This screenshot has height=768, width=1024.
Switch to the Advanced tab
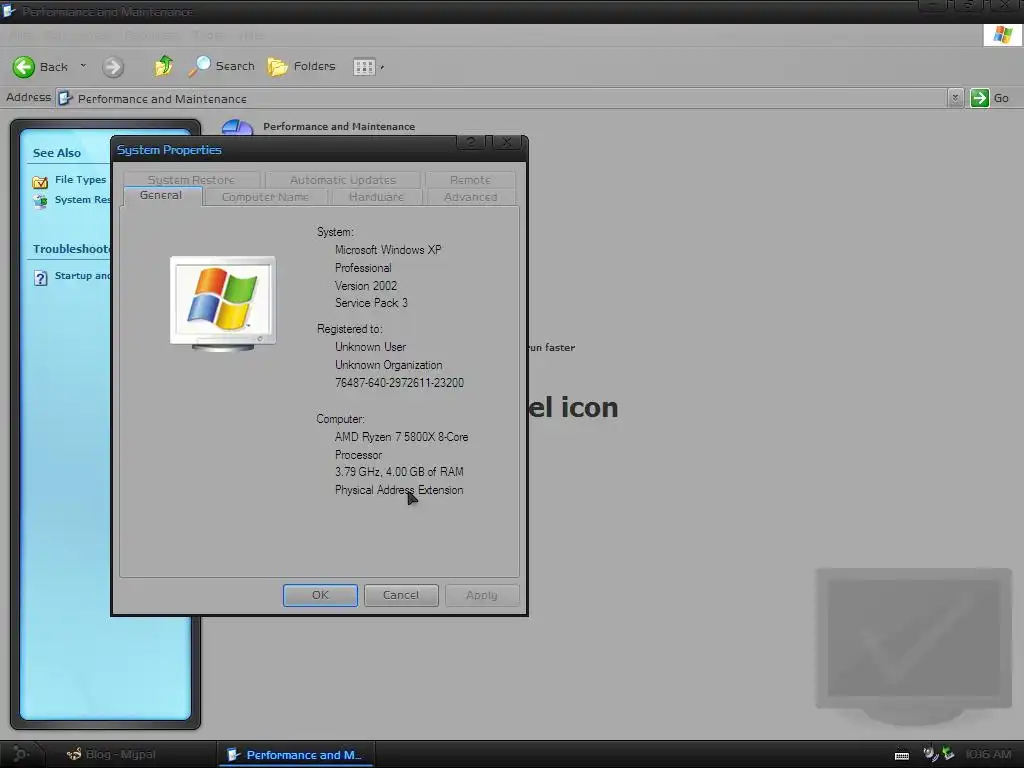[470, 197]
